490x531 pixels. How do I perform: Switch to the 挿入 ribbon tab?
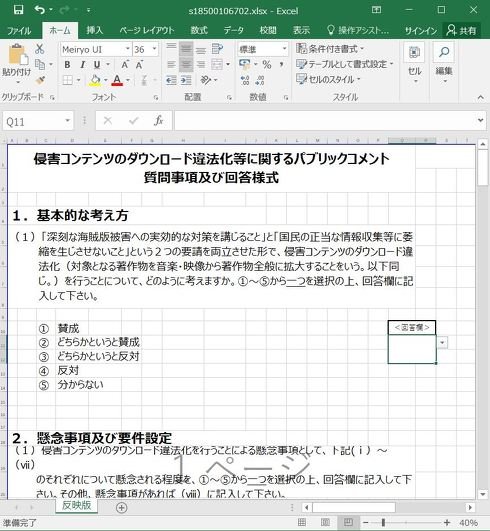point(94,30)
